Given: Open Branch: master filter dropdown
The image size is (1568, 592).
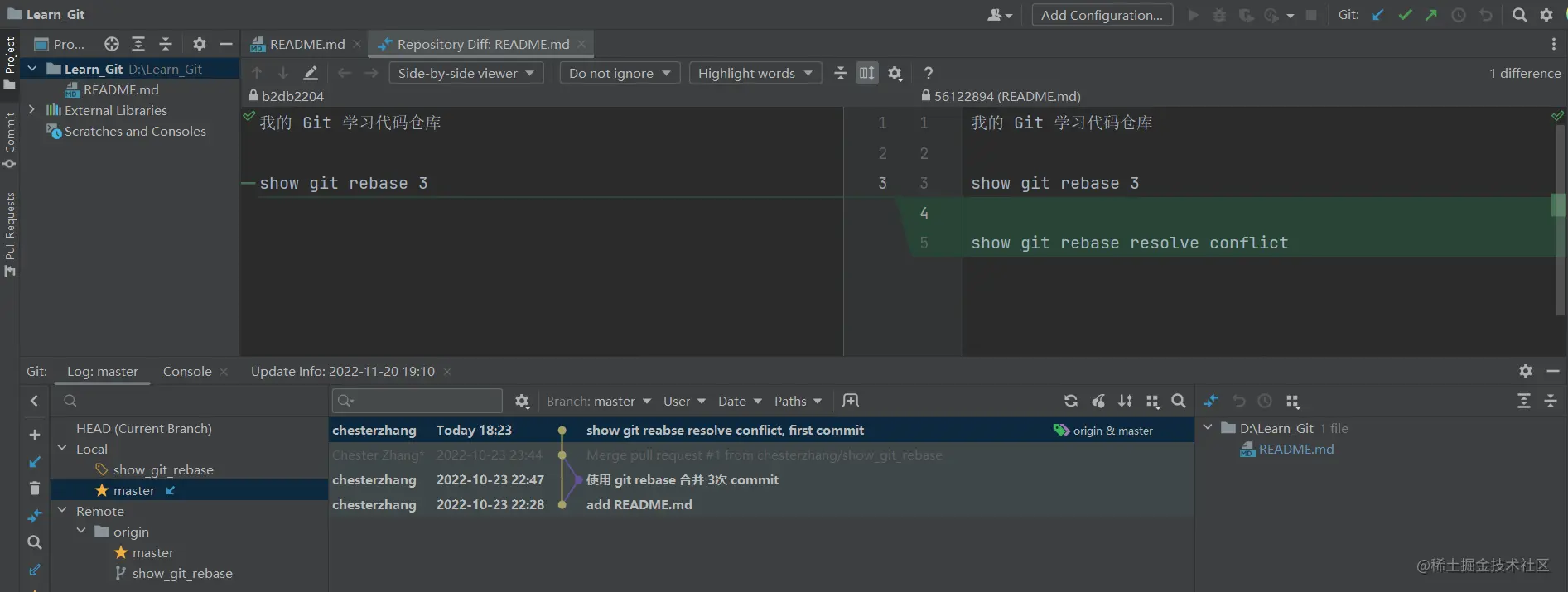Looking at the screenshot, I should point(599,401).
